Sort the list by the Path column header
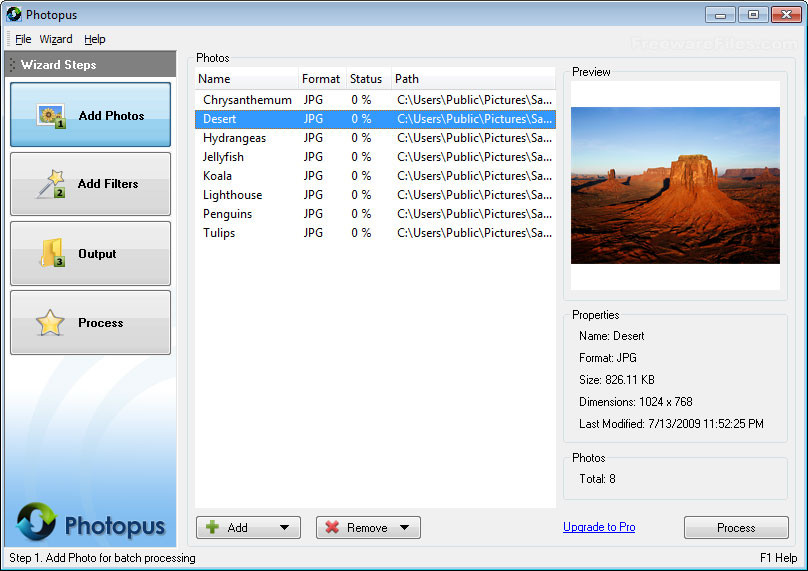 point(473,79)
